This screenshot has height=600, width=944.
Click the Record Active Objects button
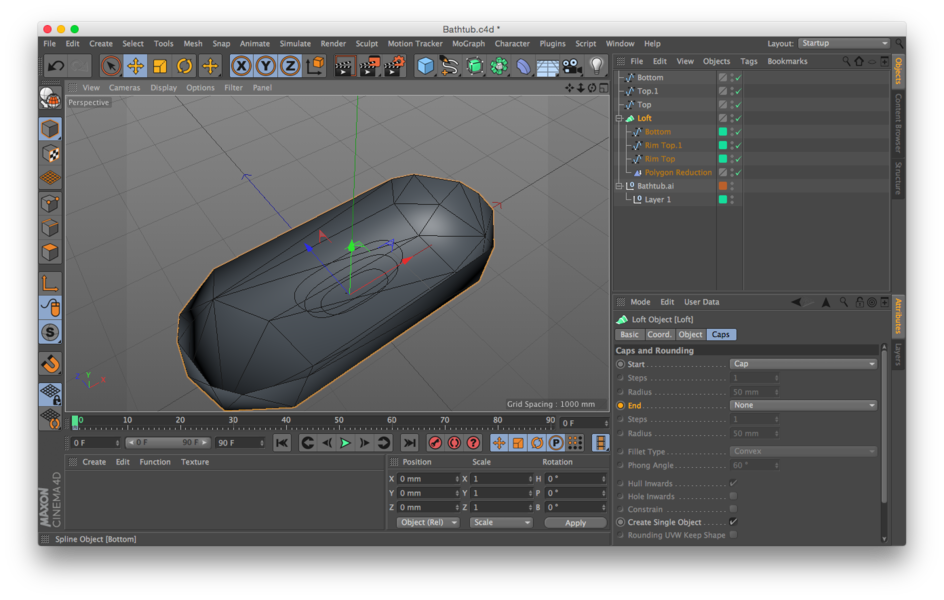click(435, 444)
